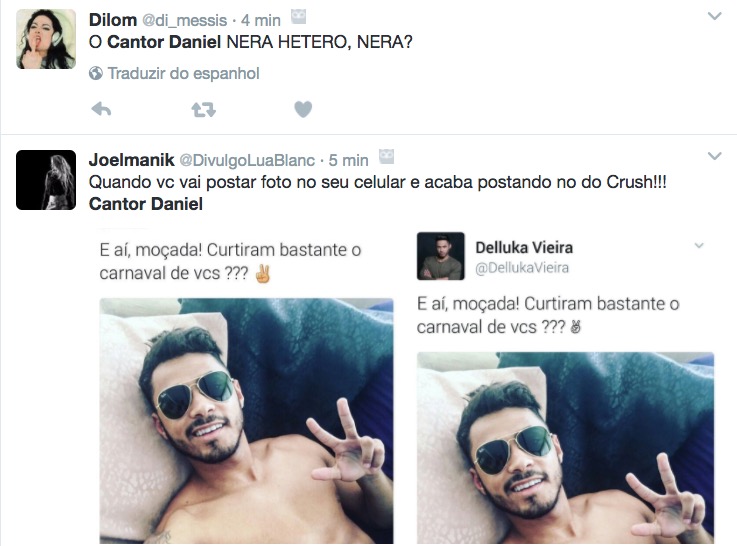Like Dilom's tweet with the heart icon

pyautogui.click(x=303, y=109)
